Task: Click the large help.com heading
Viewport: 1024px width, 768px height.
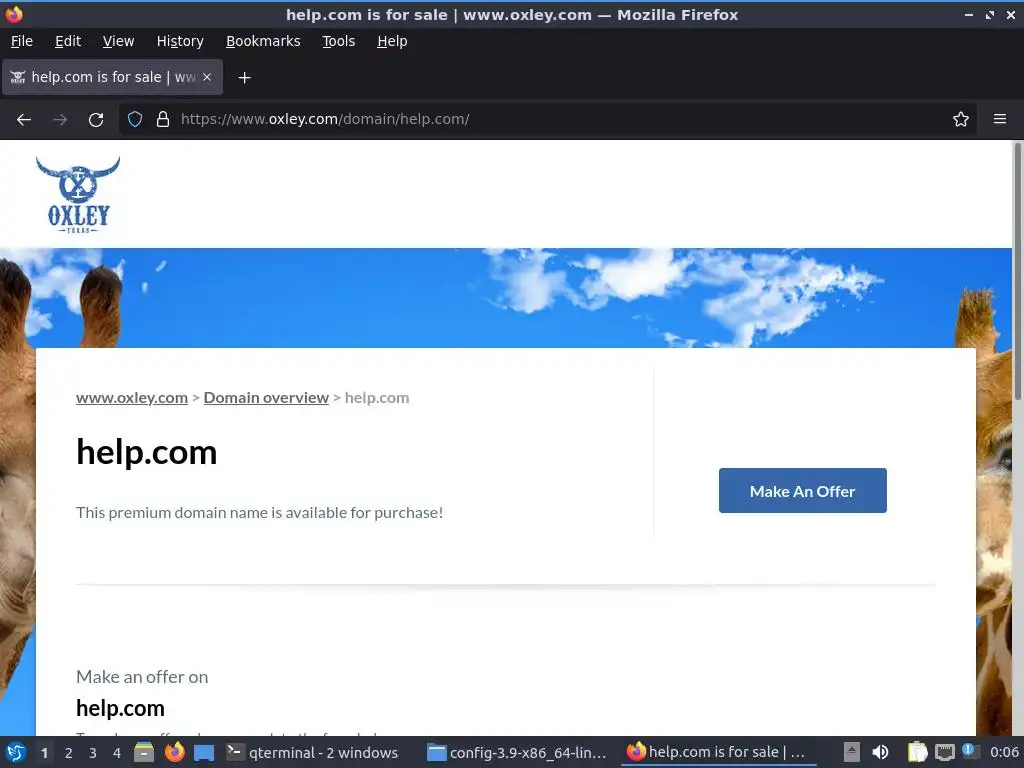Action: click(146, 452)
